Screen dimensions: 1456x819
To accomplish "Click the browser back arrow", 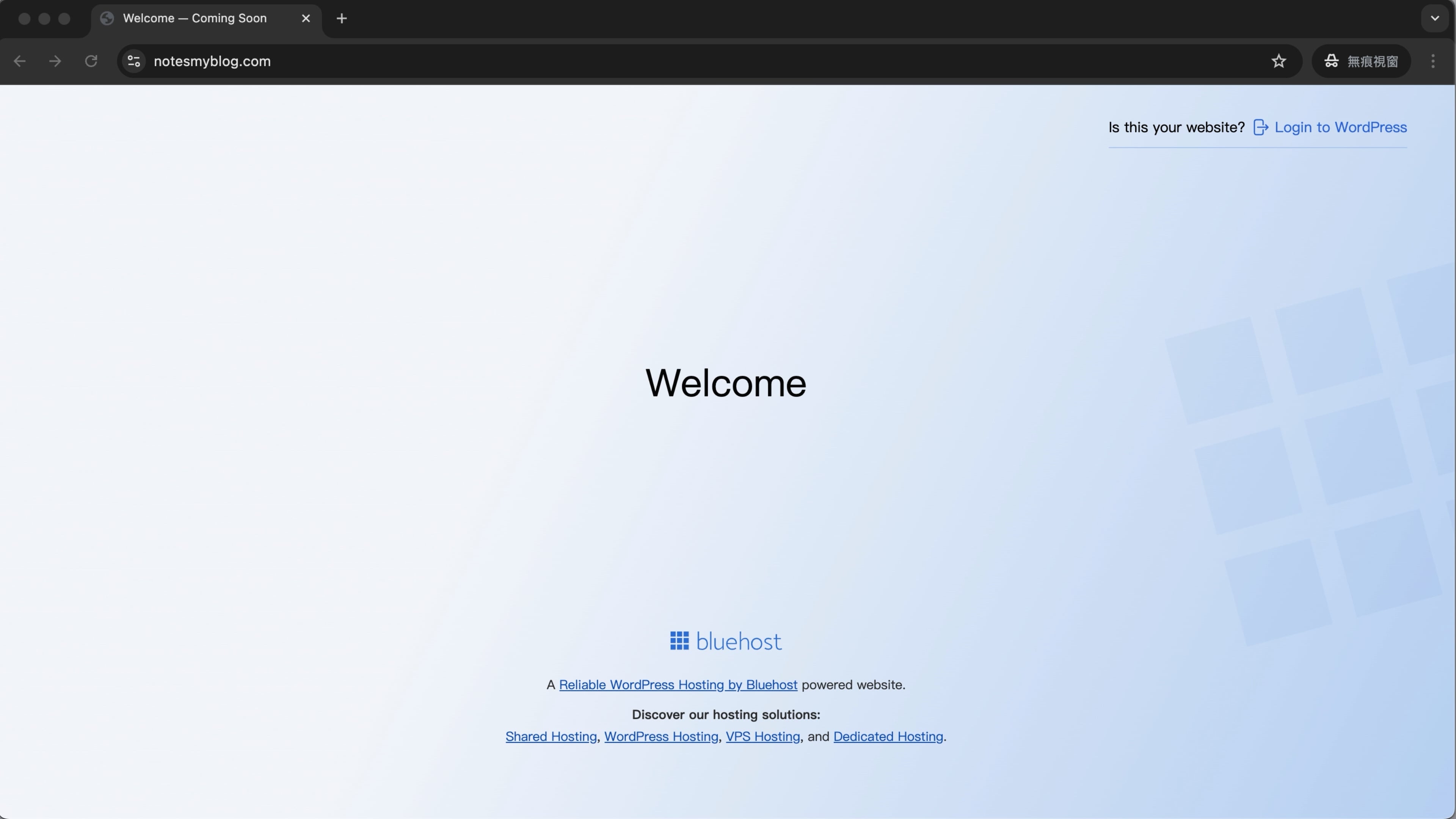I will pos(20,61).
